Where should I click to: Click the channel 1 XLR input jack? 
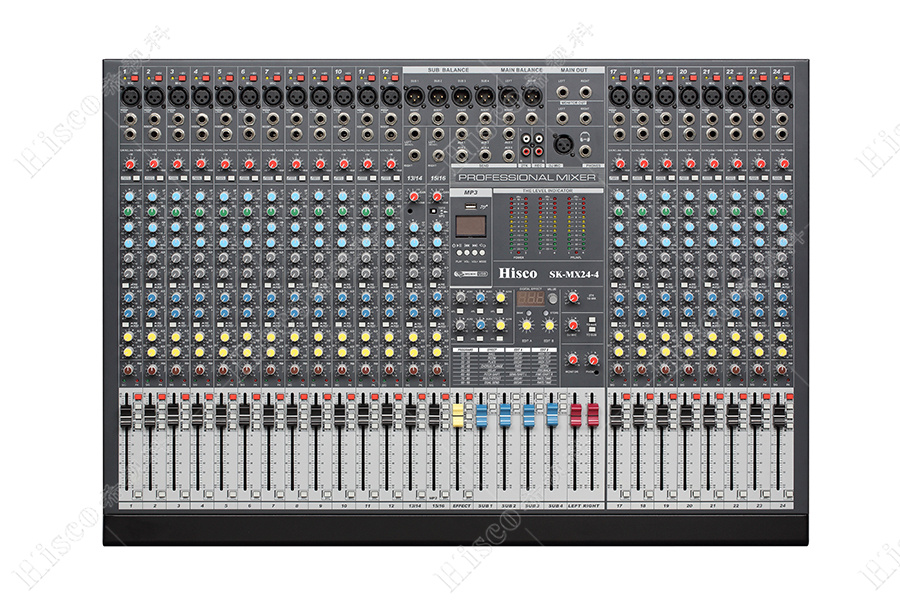click(129, 97)
